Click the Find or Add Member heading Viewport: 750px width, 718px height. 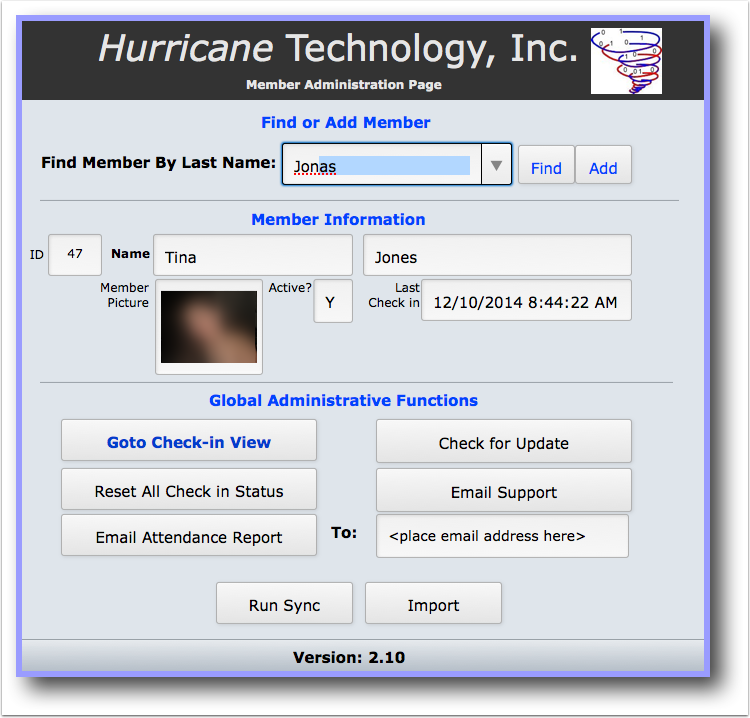point(346,122)
